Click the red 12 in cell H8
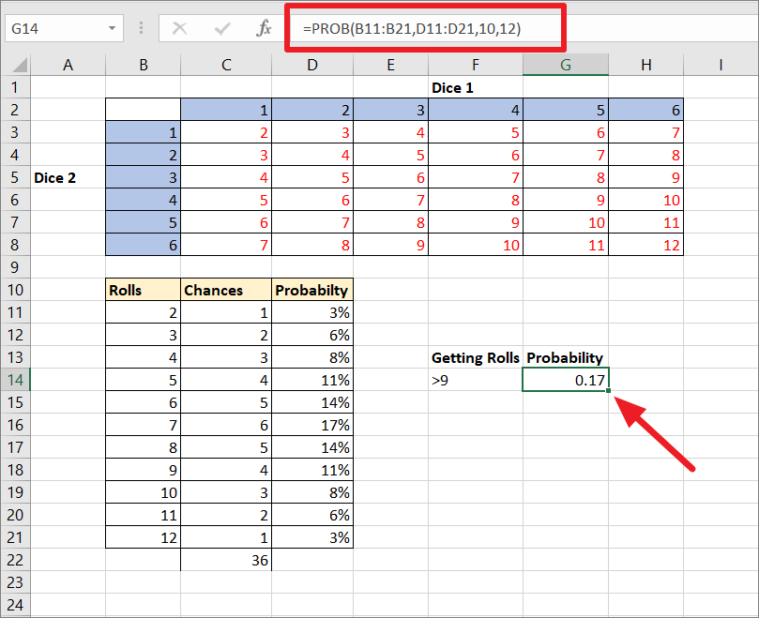 pos(646,245)
